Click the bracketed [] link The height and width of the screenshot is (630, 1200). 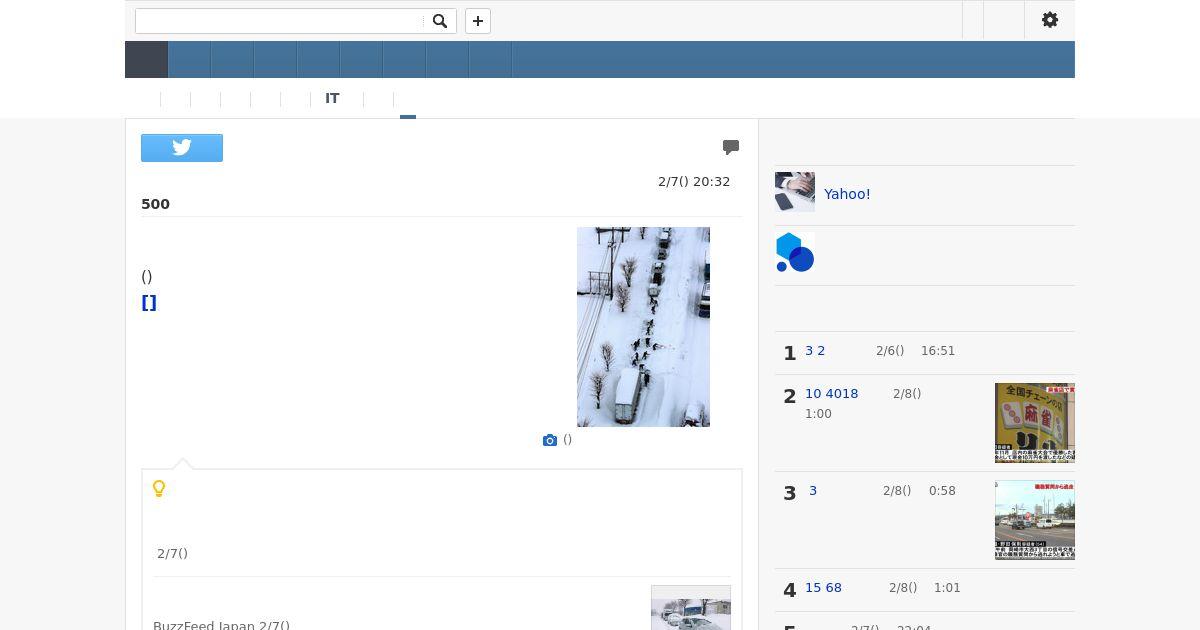pyautogui.click(x=149, y=303)
